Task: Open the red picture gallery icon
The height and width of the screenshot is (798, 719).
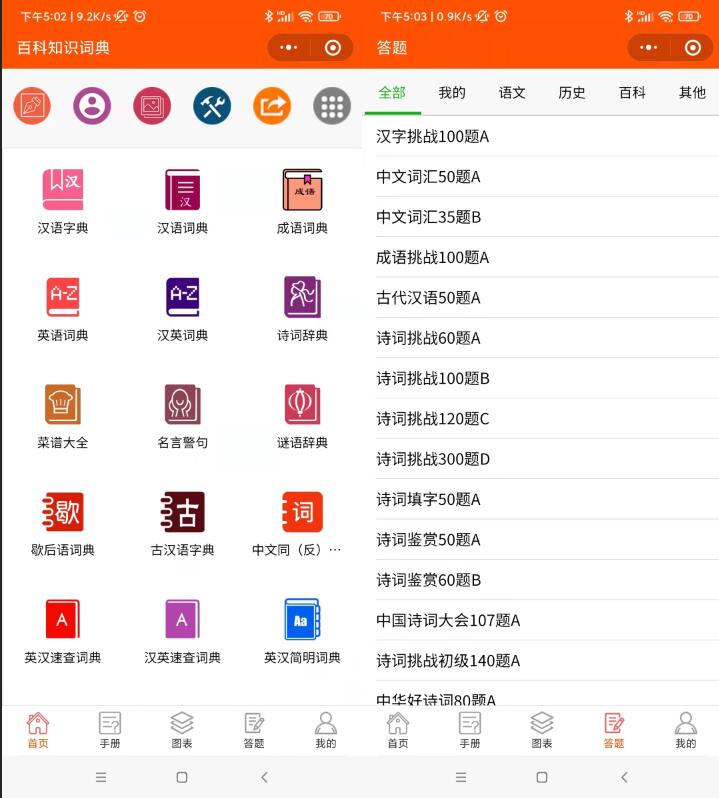Action: coord(152,106)
